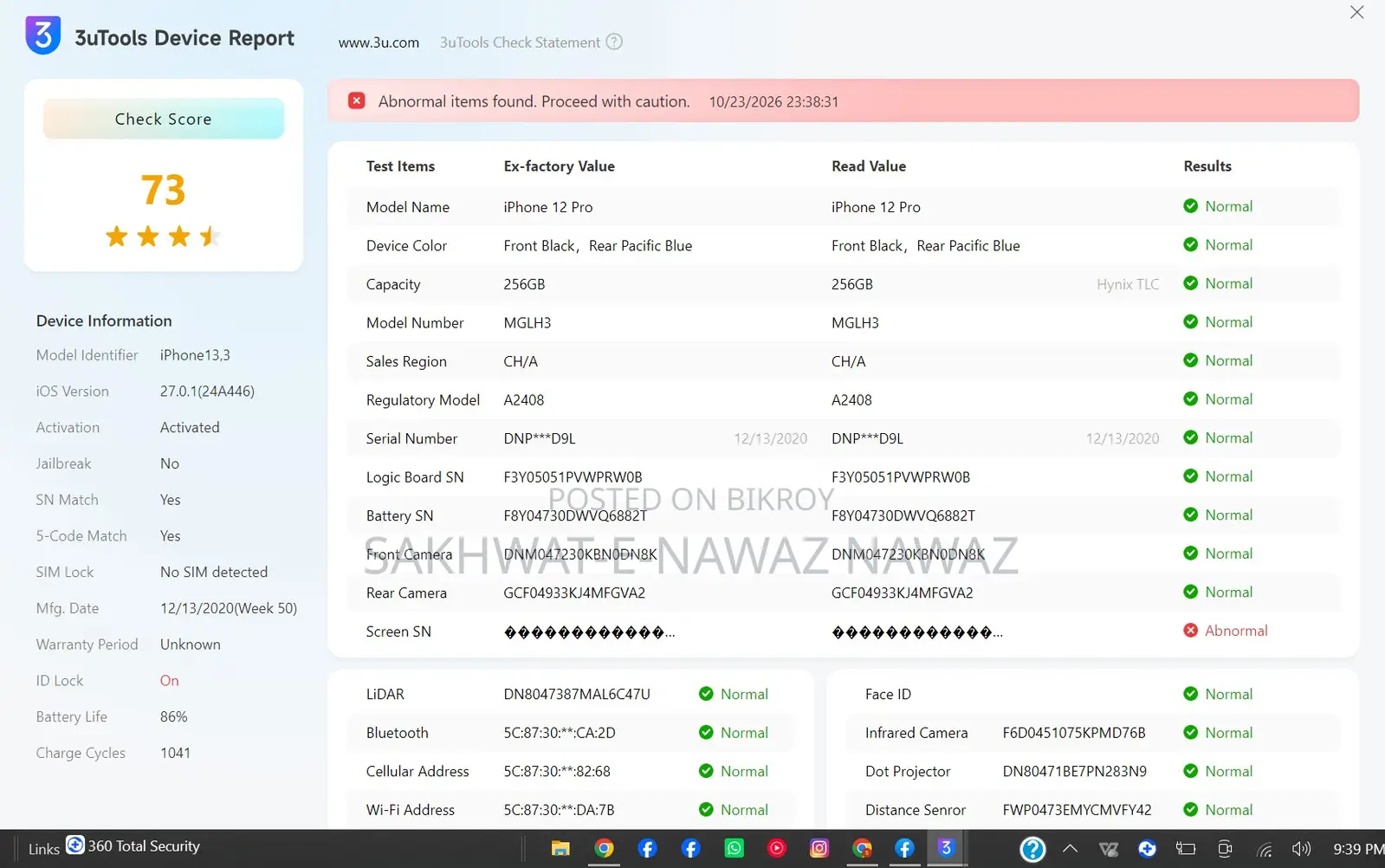This screenshot has height=868, width=1385.
Task: Open WhatsApp from the taskbar
Action: [734, 849]
